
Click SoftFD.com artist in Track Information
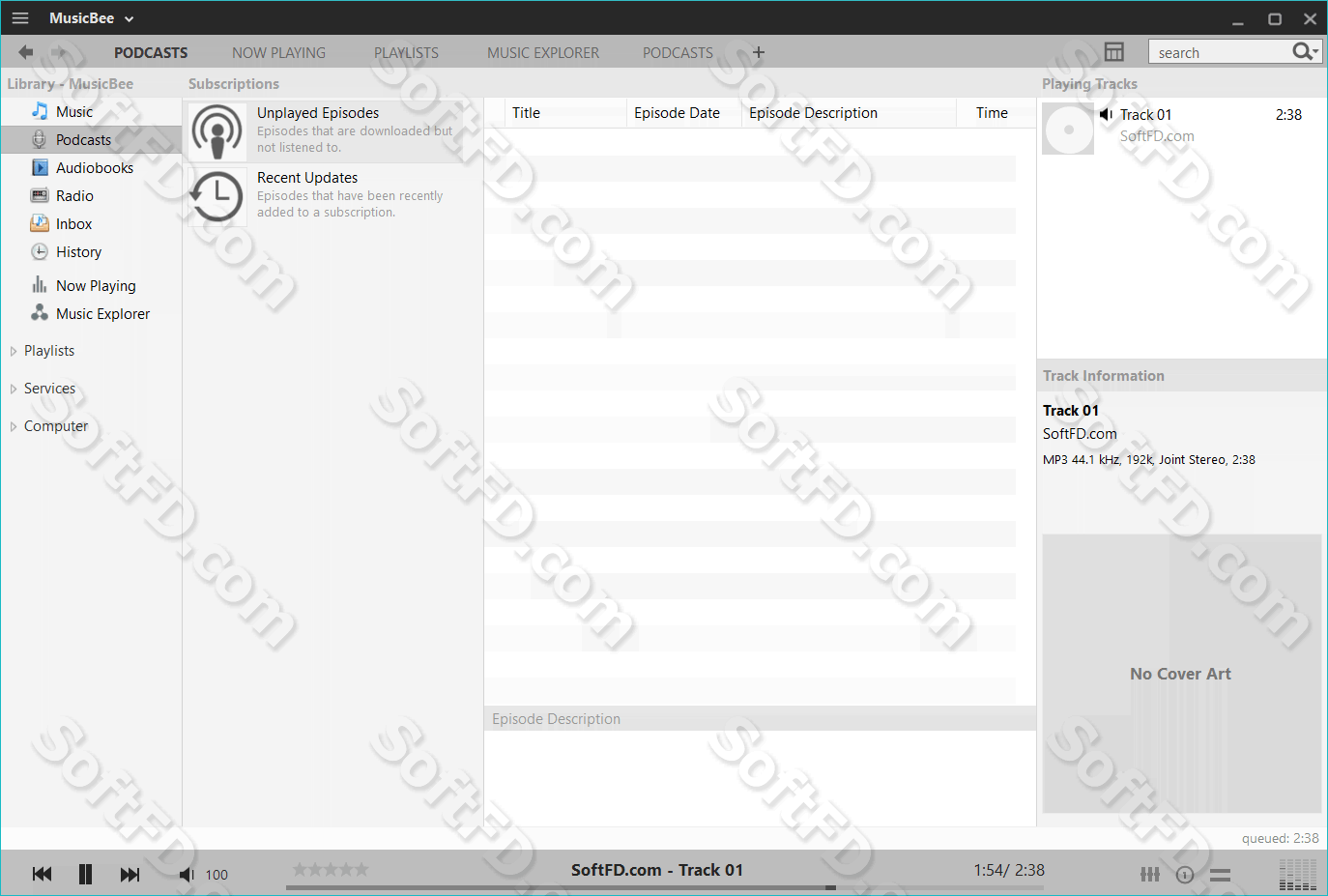coord(1080,434)
